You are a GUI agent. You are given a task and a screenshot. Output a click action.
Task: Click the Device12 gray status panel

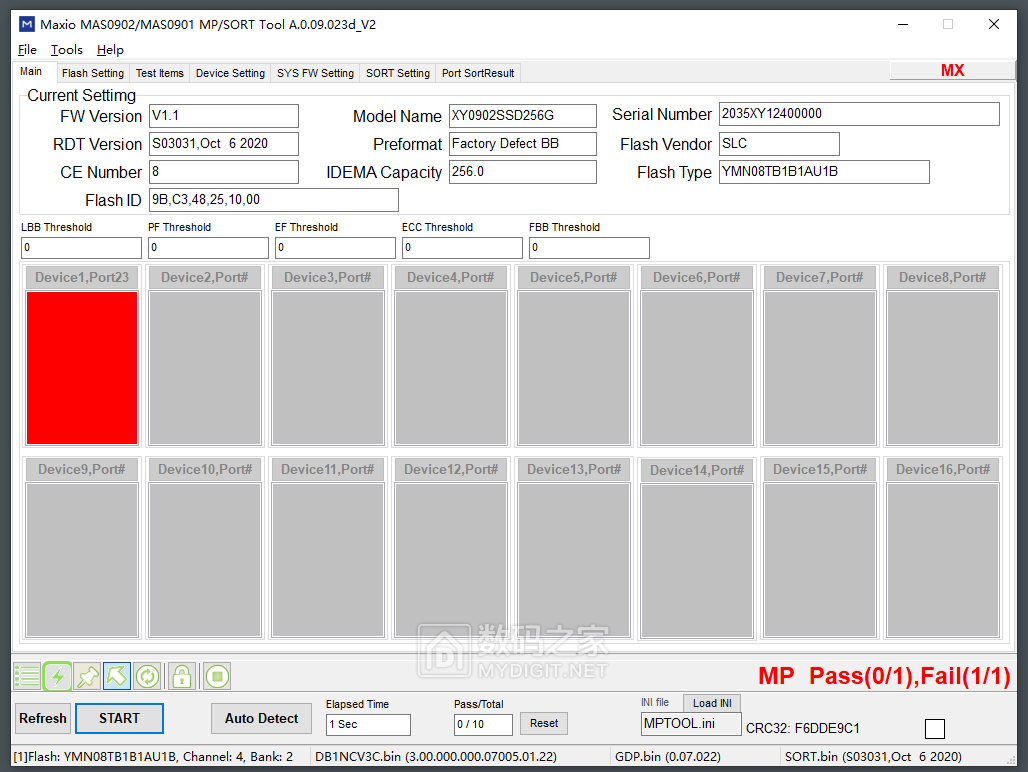pos(450,560)
